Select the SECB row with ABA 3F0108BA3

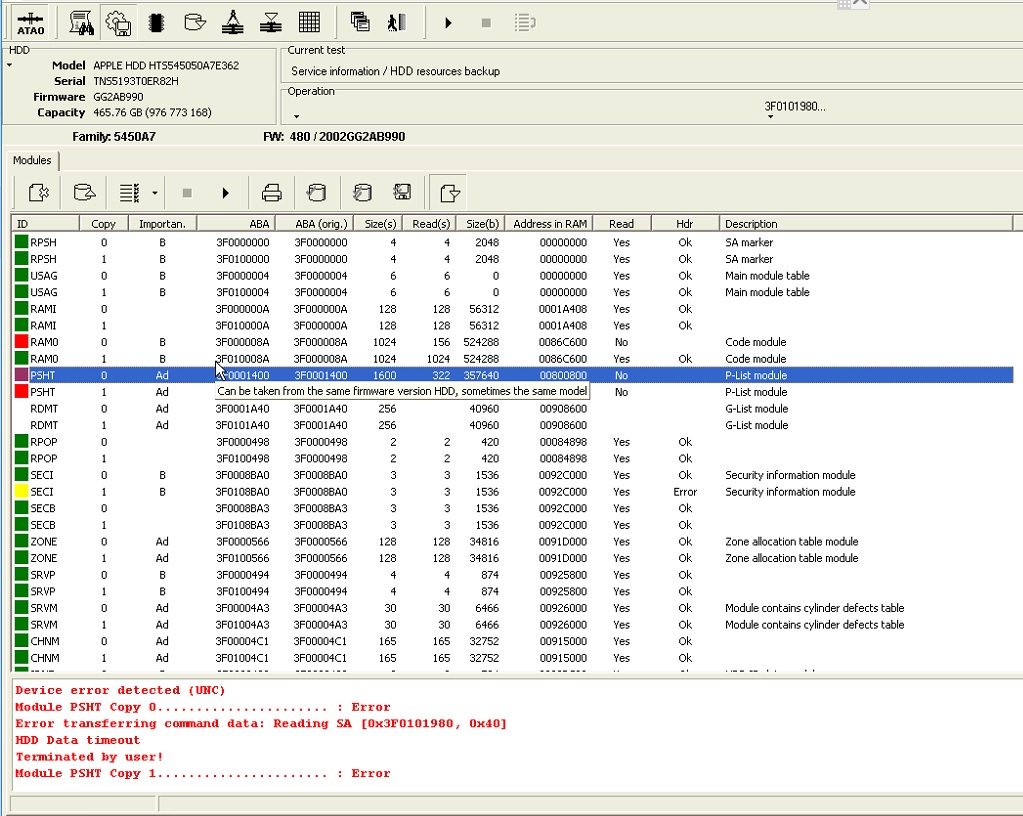pos(513,525)
